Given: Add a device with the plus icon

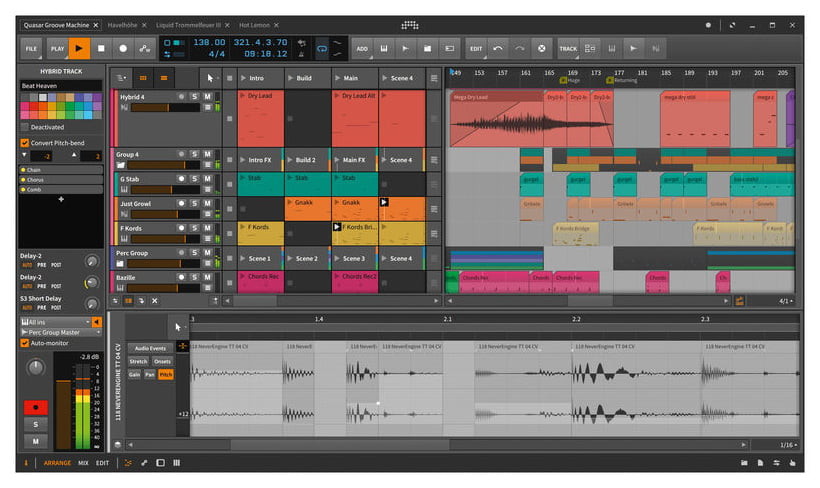Looking at the screenshot, I should 61,199.
